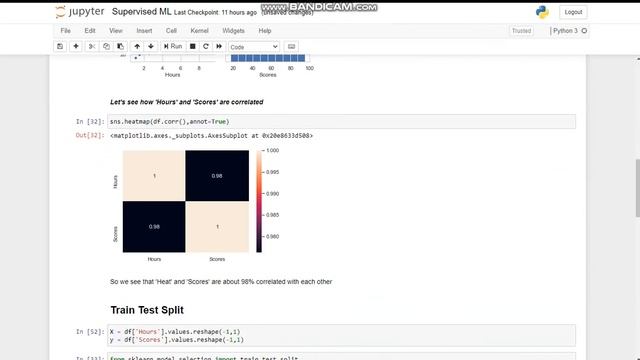Save and checkpoint the notebook
This screenshot has width=640, height=360.
click(x=60, y=47)
